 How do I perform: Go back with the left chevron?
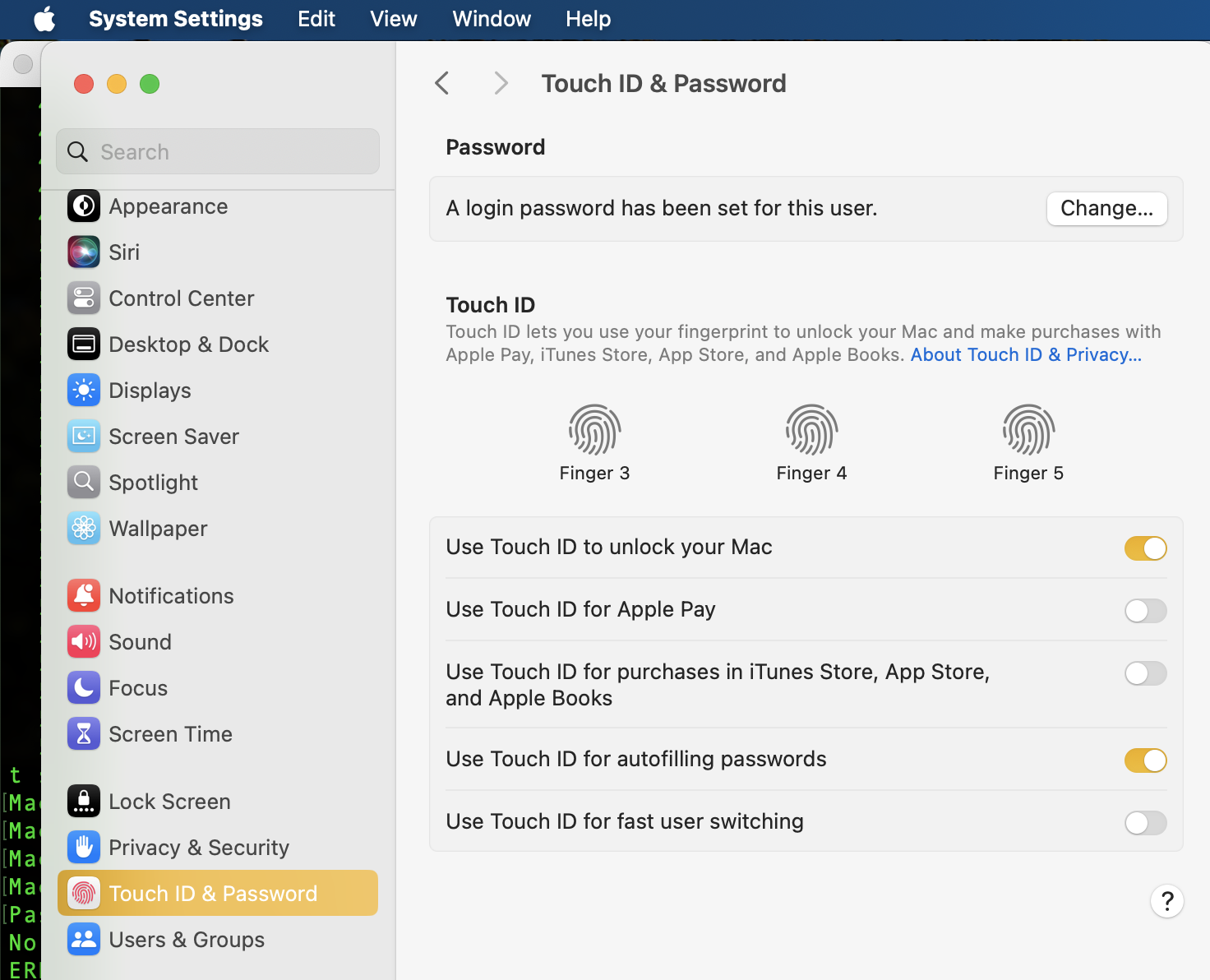tap(442, 83)
